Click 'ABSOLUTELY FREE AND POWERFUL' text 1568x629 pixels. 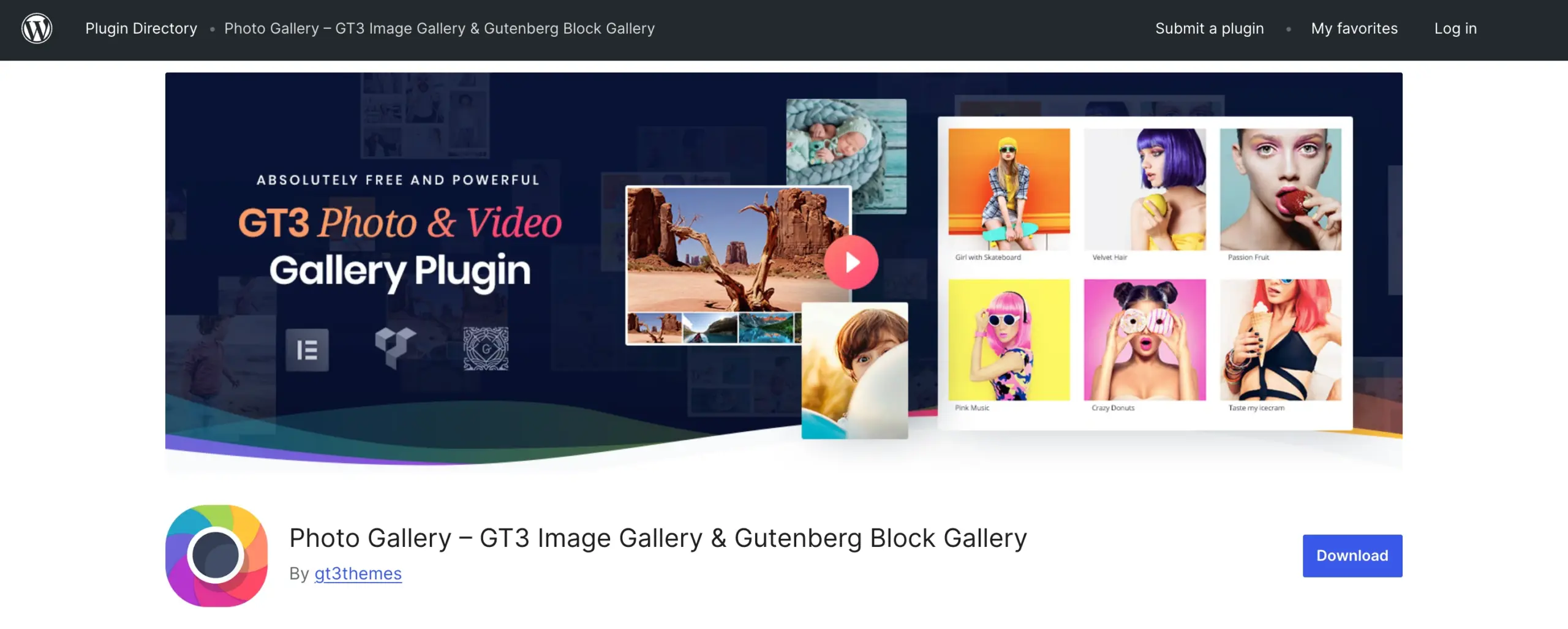click(x=398, y=180)
